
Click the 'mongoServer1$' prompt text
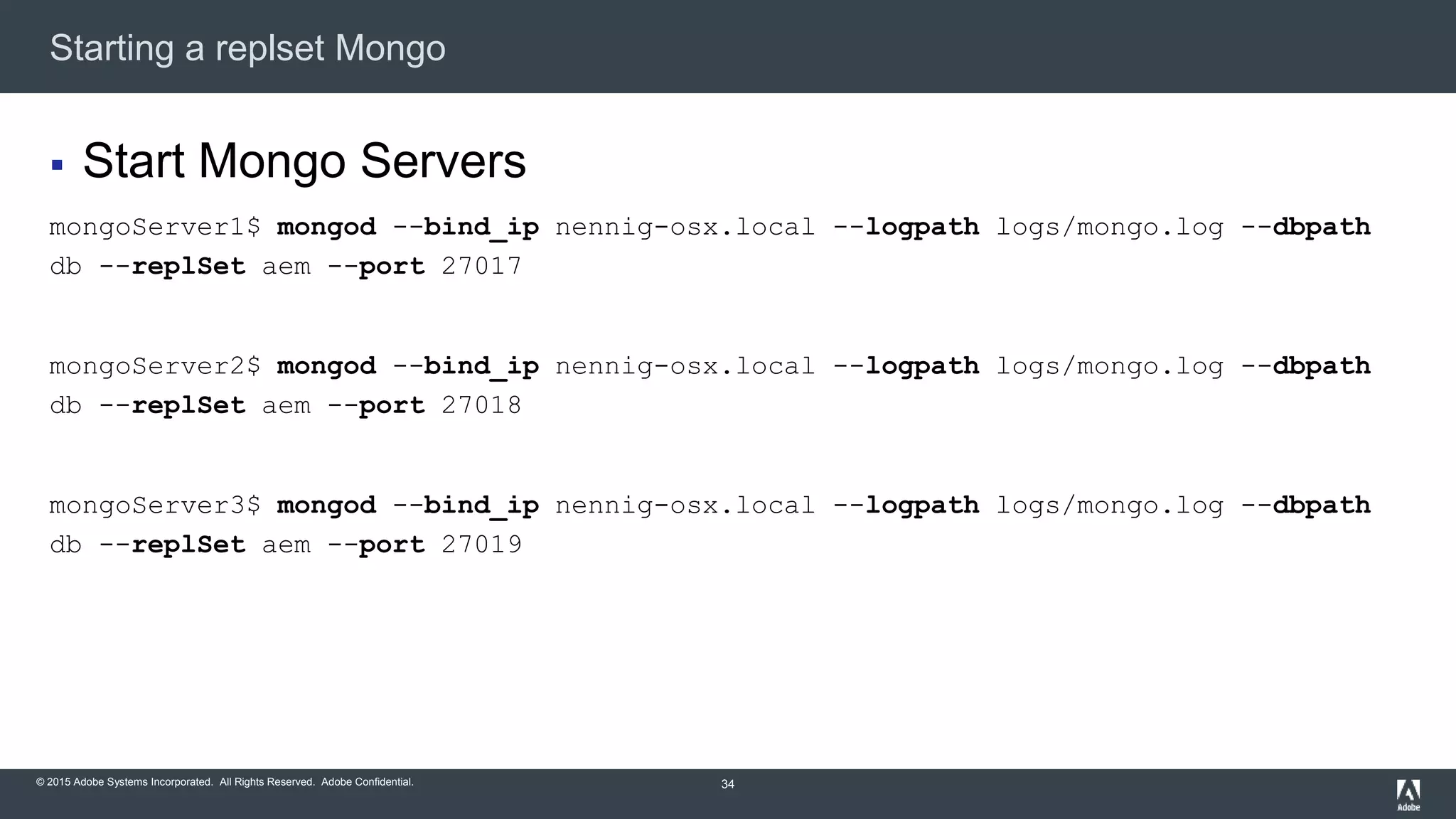[x=155, y=227]
